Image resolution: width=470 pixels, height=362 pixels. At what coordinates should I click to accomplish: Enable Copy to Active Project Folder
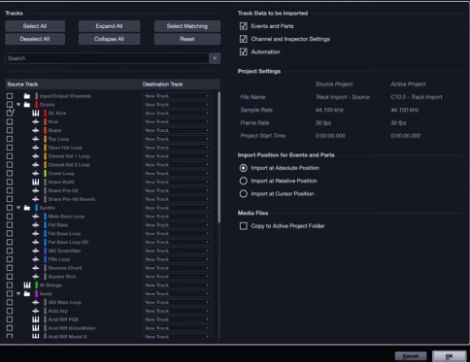(244, 226)
